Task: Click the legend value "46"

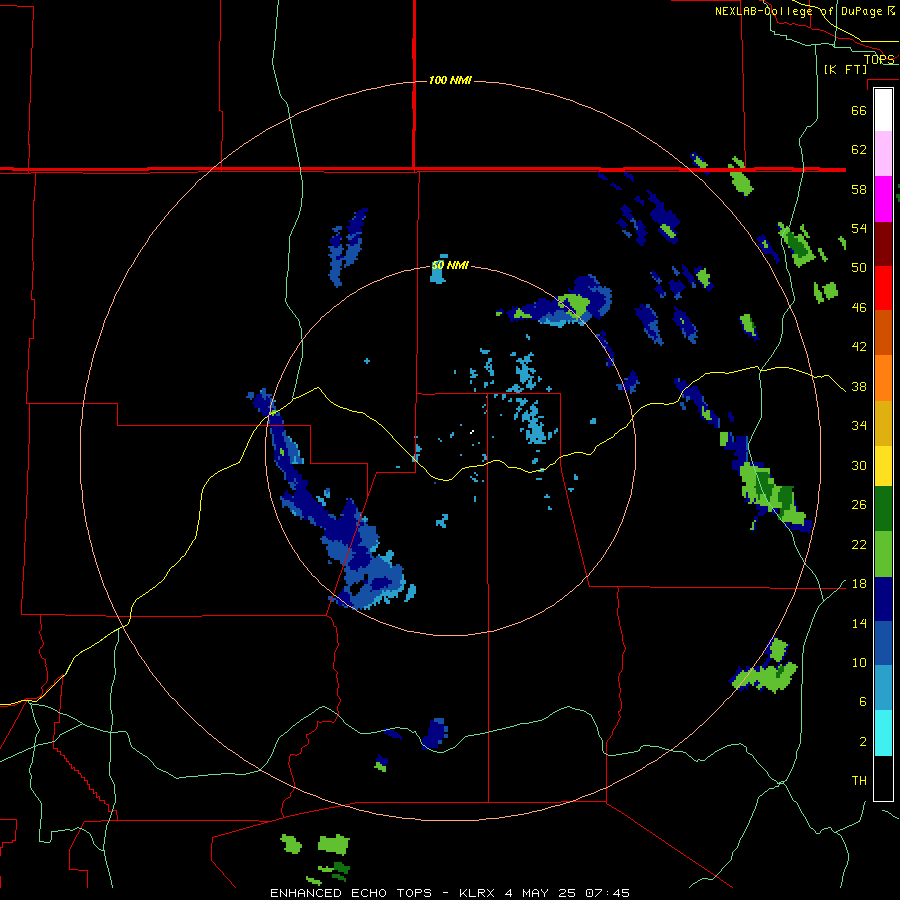Action: click(x=859, y=308)
